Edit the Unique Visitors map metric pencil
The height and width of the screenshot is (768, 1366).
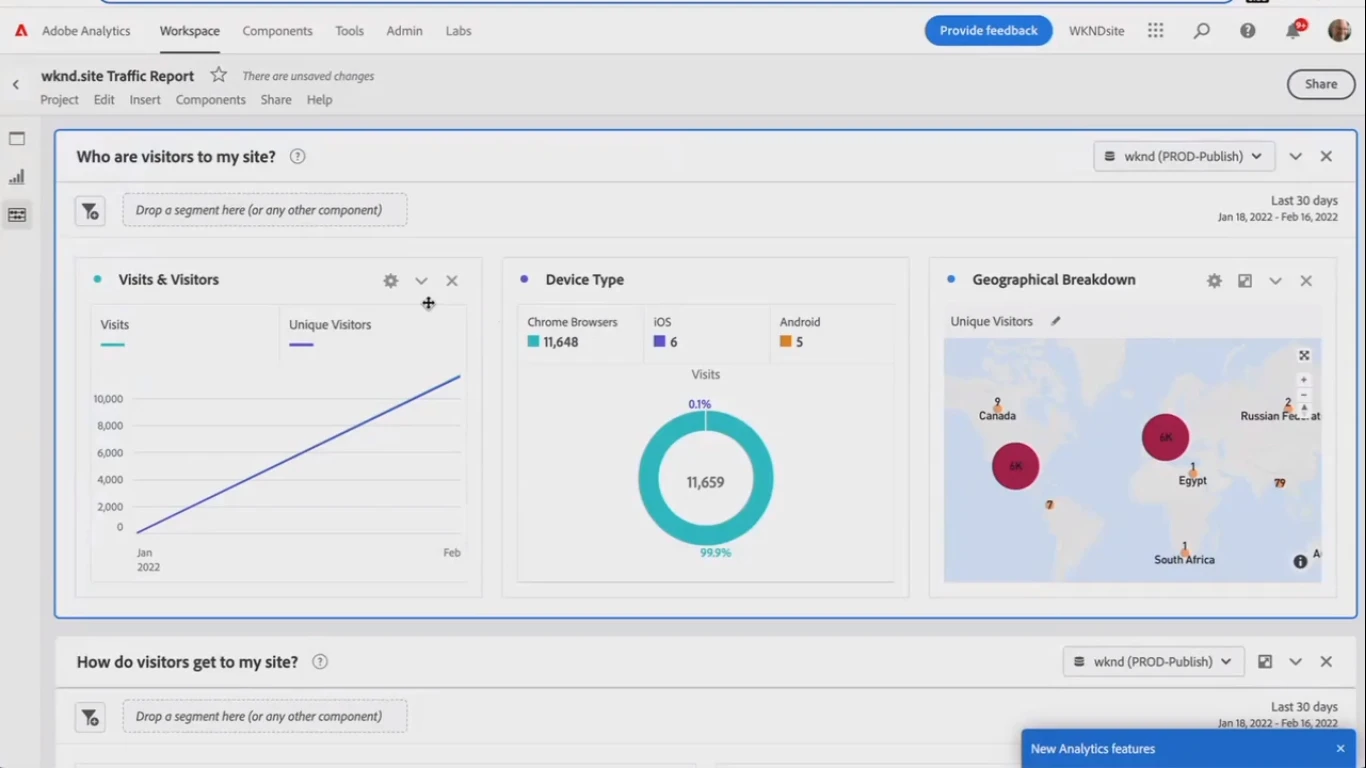click(x=1055, y=322)
